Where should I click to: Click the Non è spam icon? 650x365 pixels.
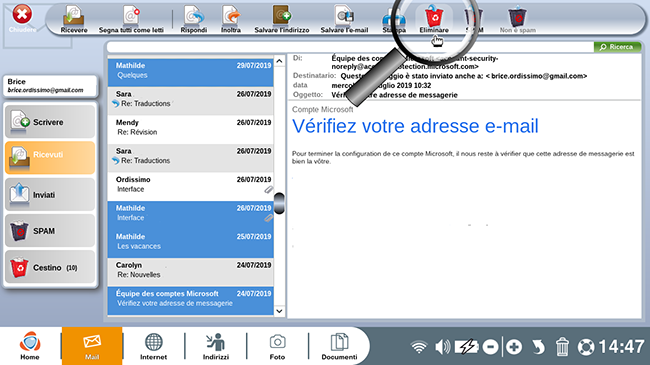[x=517, y=19]
